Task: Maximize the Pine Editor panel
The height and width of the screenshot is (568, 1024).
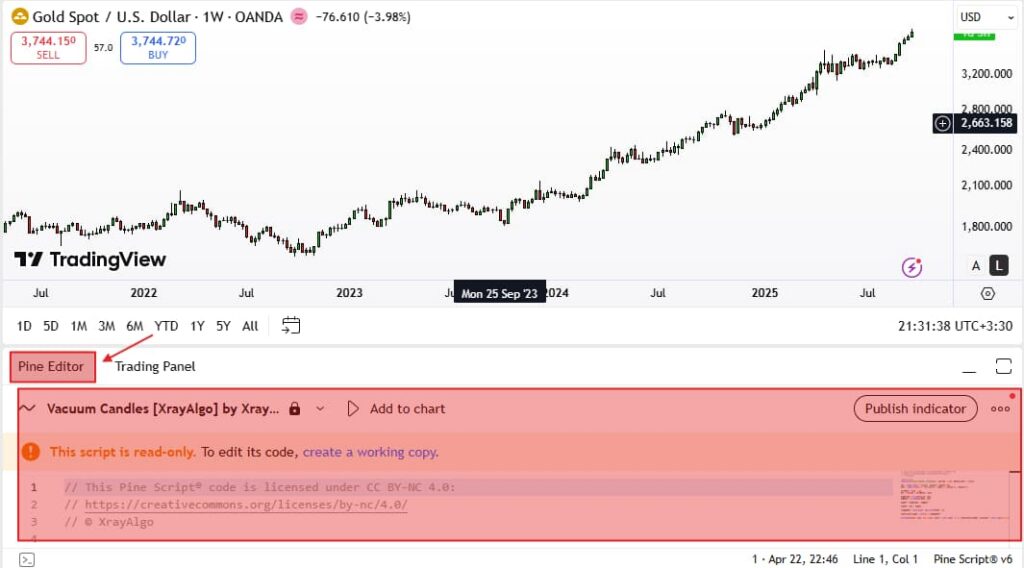Action: pyautogui.click(x=1003, y=366)
